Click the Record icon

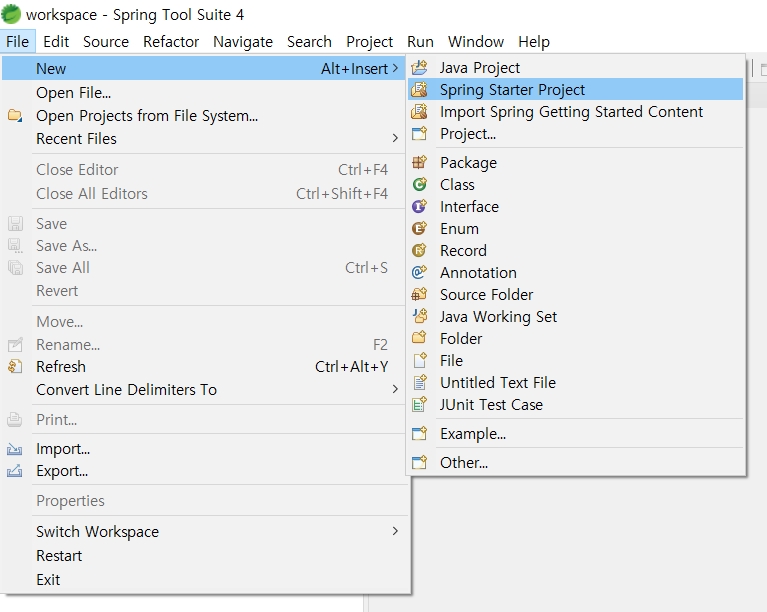419,250
